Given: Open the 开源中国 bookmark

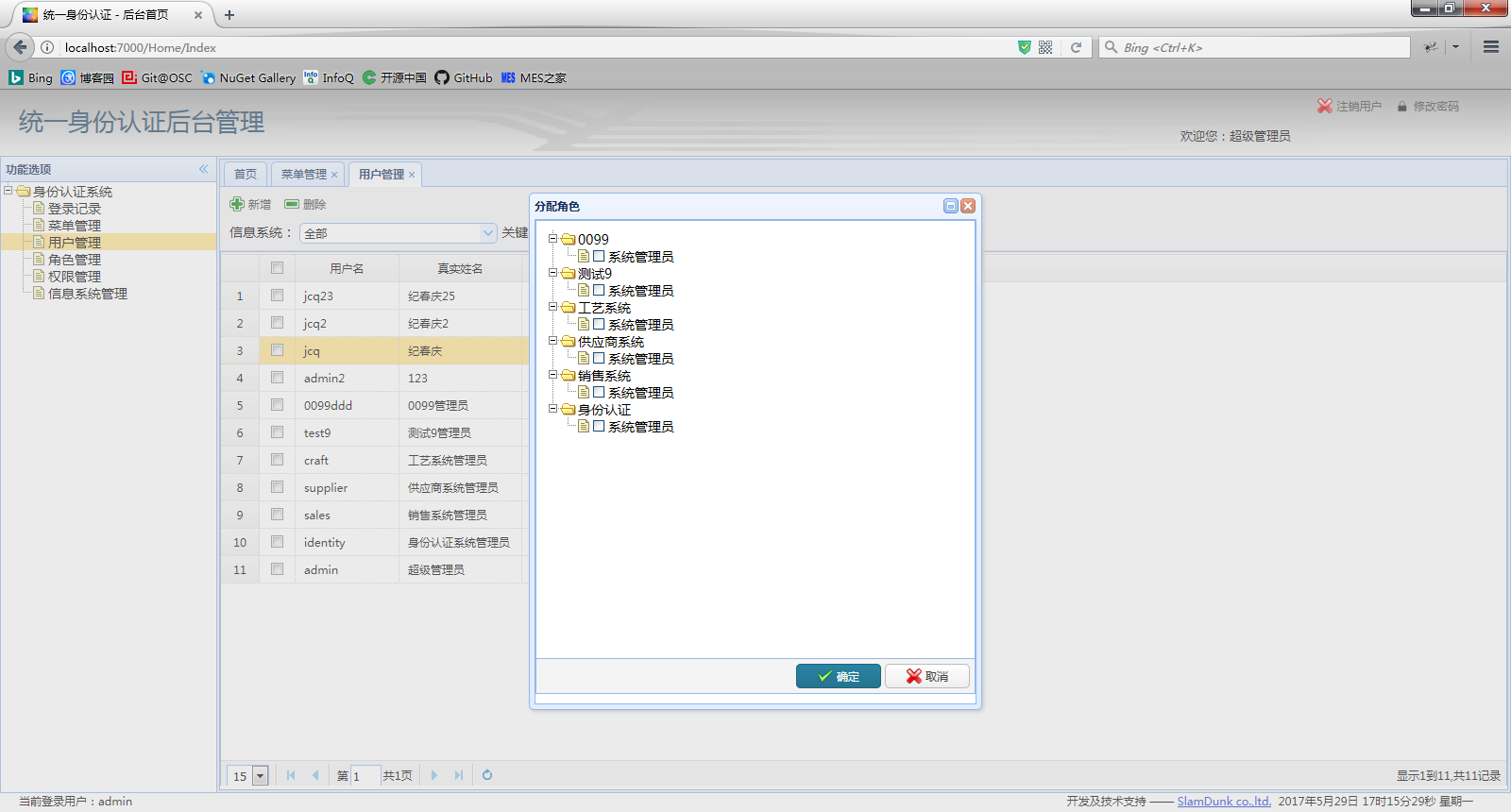Looking at the screenshot, I should [394, 77].
